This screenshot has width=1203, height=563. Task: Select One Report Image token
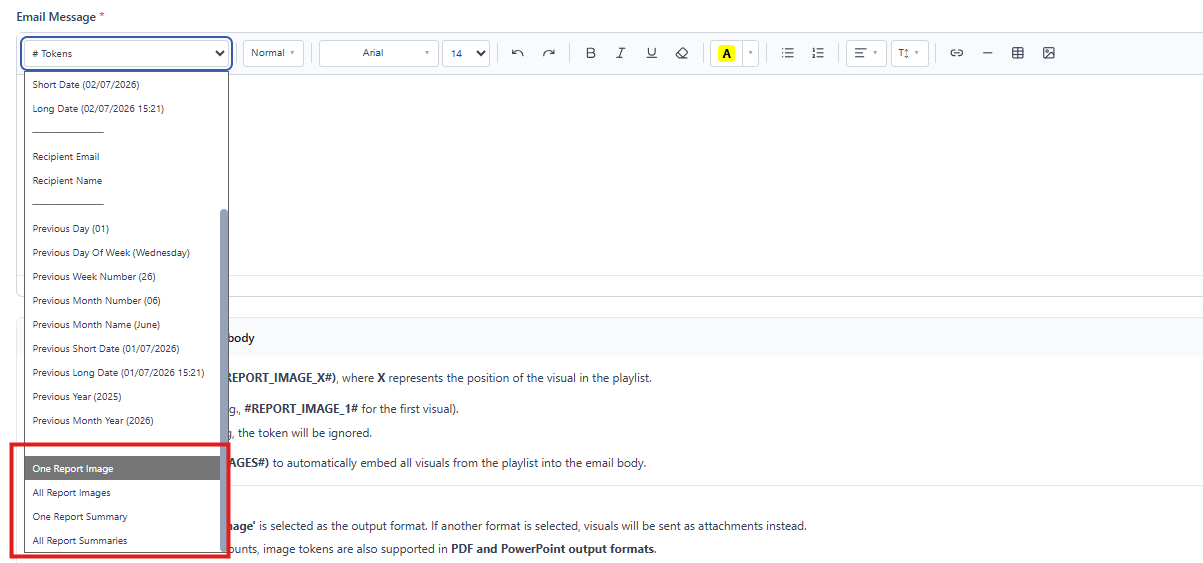click(x=122, y=468)
